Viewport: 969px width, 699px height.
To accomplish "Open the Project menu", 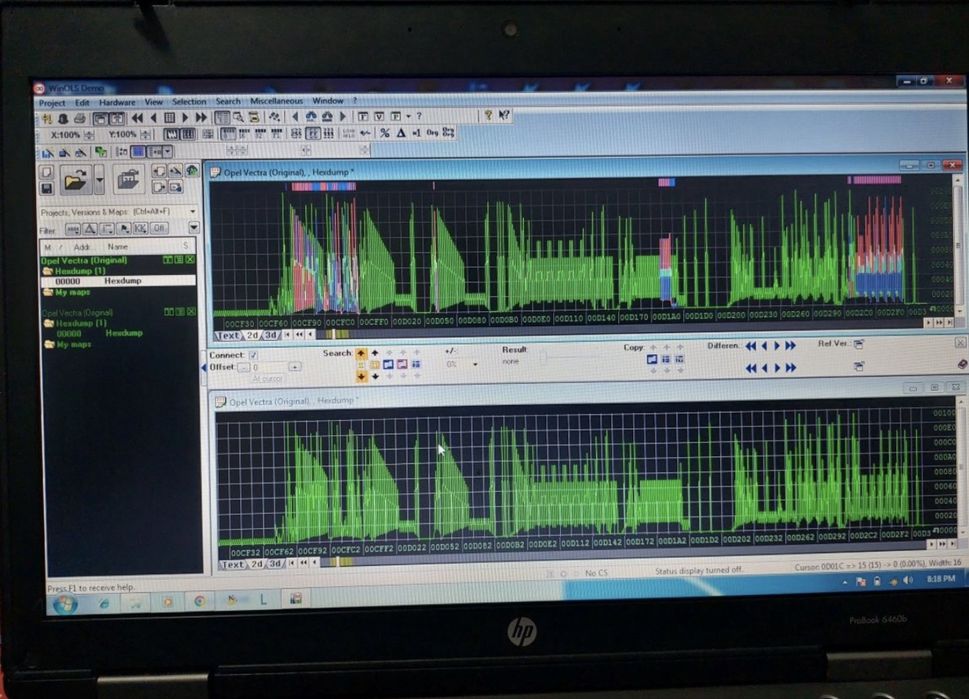I will point(52,103).
